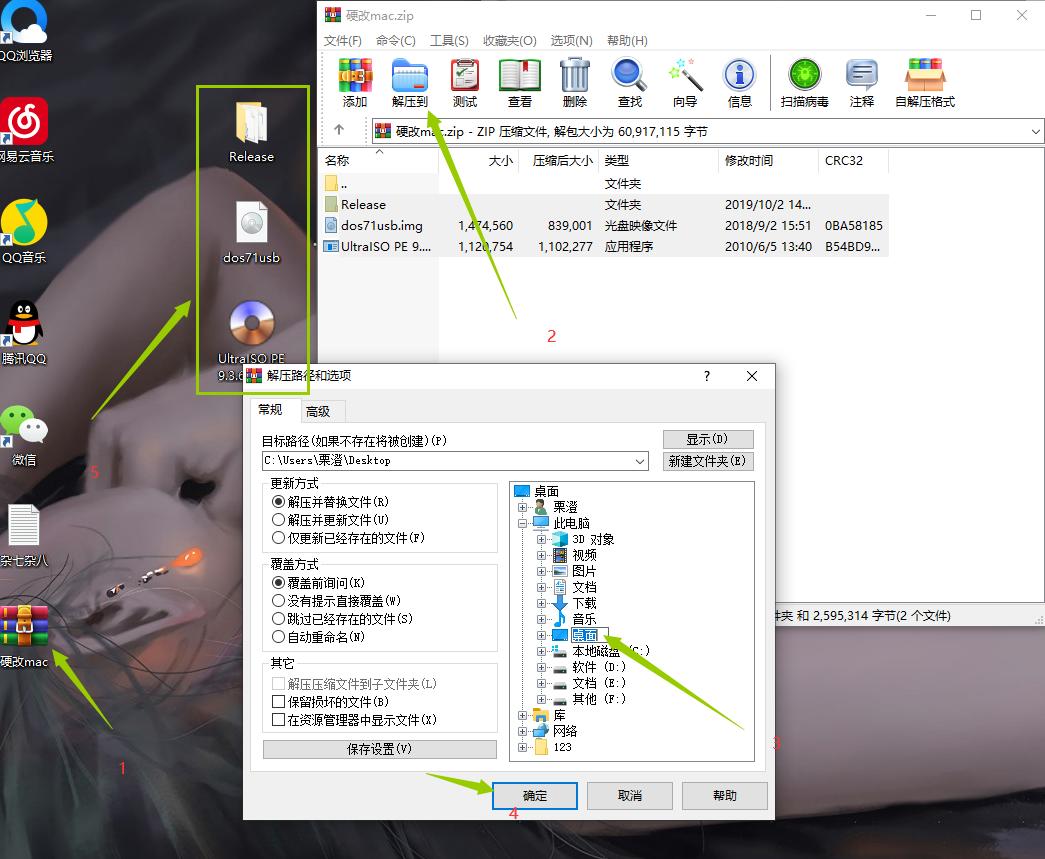Screen dimensions: 1045x859
Task: Open the 信息 (Info) toolbar icon
Action: pyautogui.click(x=739, y=80)
